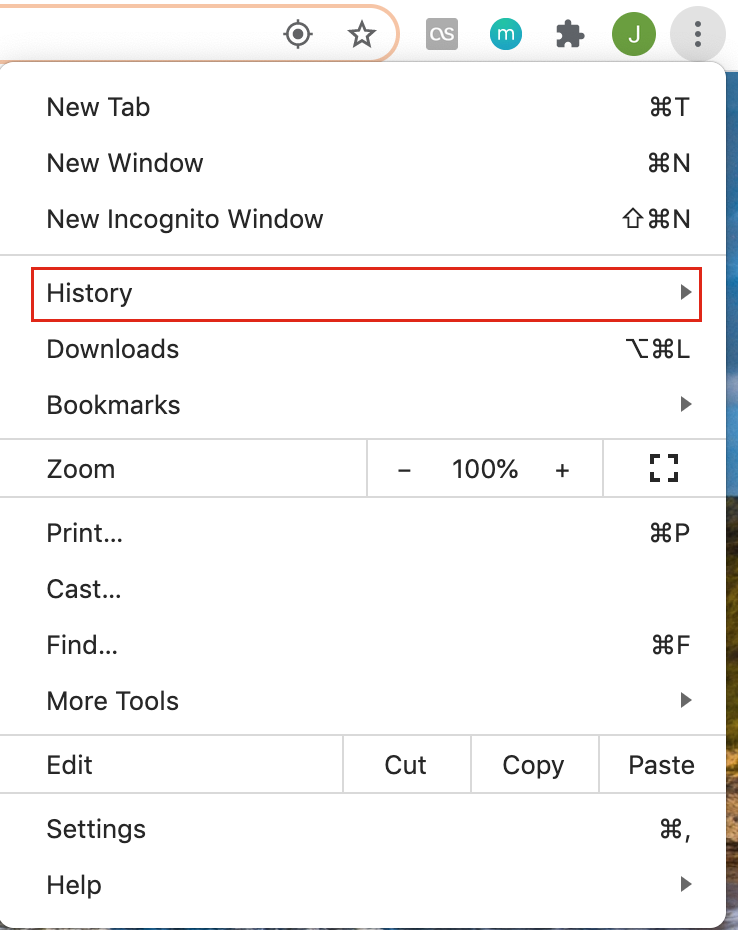Open a New Incognito Window
The height and width of the screenshot is (930, 738).
(x=363, y=219)
